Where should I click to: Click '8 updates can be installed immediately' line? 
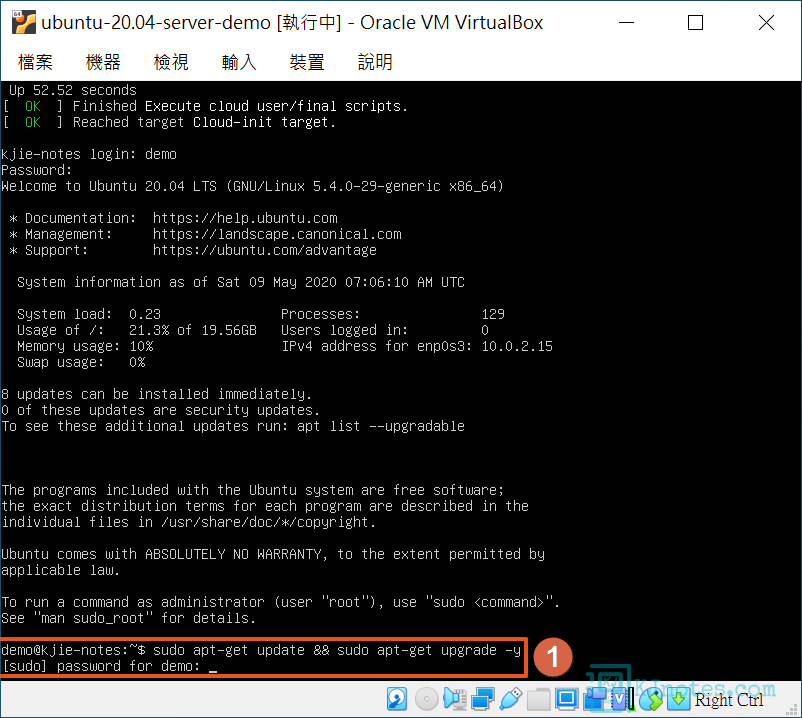(x=157, y=394)
